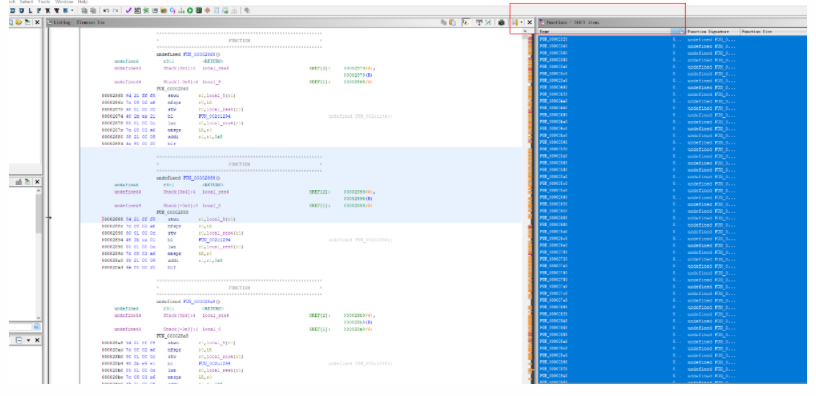Click the FUN_00002888 function name in the listing
The height and width of the screenshot is (396, 816).
pos(200,178)
